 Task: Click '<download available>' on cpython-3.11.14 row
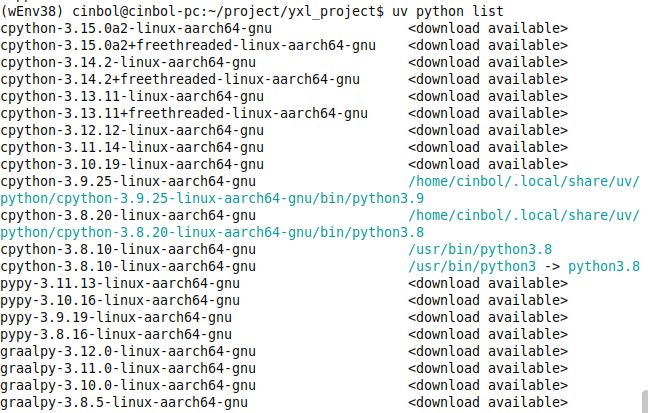tap(488, 147)
